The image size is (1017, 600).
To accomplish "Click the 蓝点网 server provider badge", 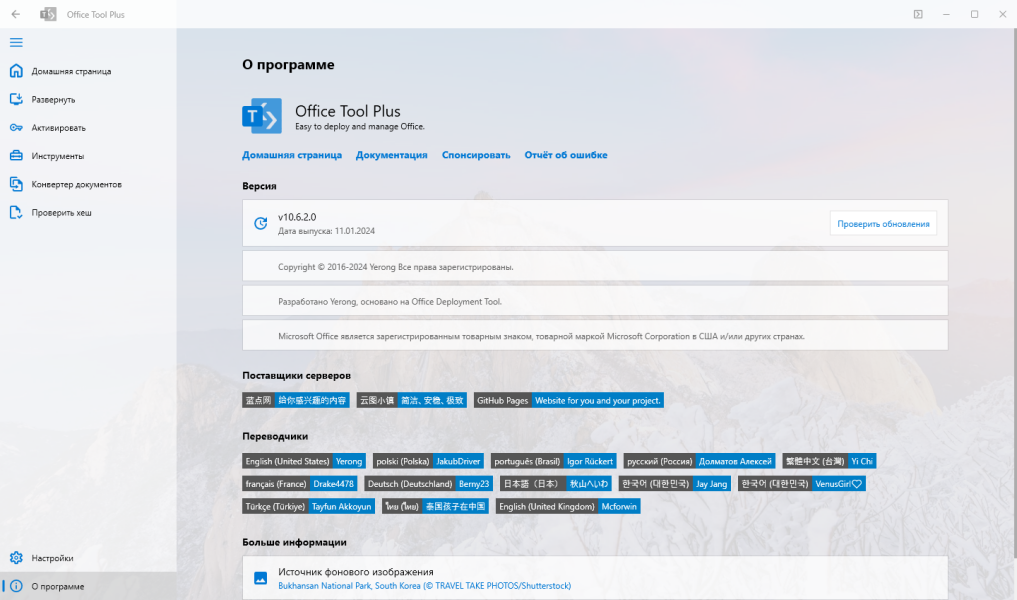I will pos(296,400).
